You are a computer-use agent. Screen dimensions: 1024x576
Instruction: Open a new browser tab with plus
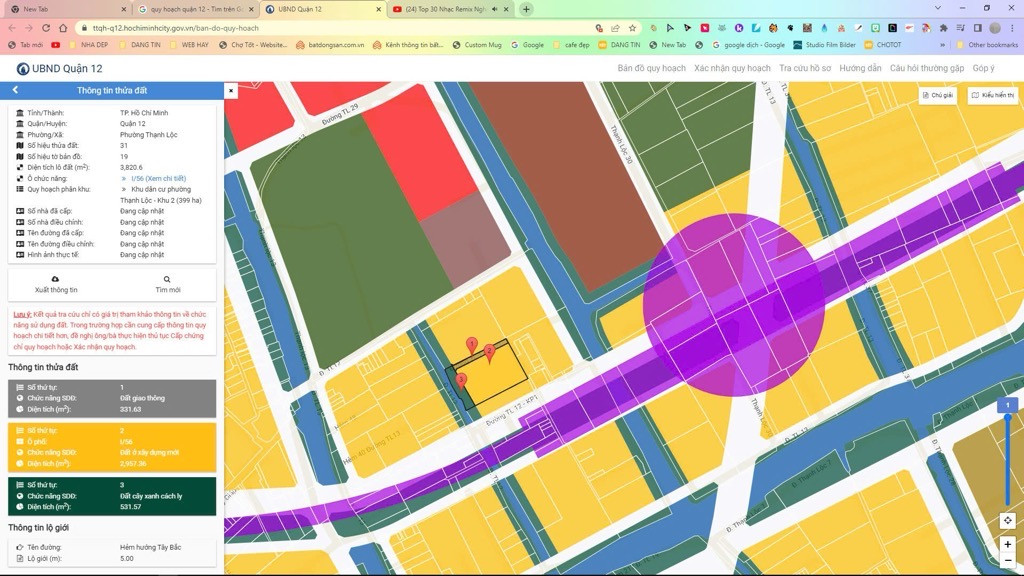pos(526,9)
